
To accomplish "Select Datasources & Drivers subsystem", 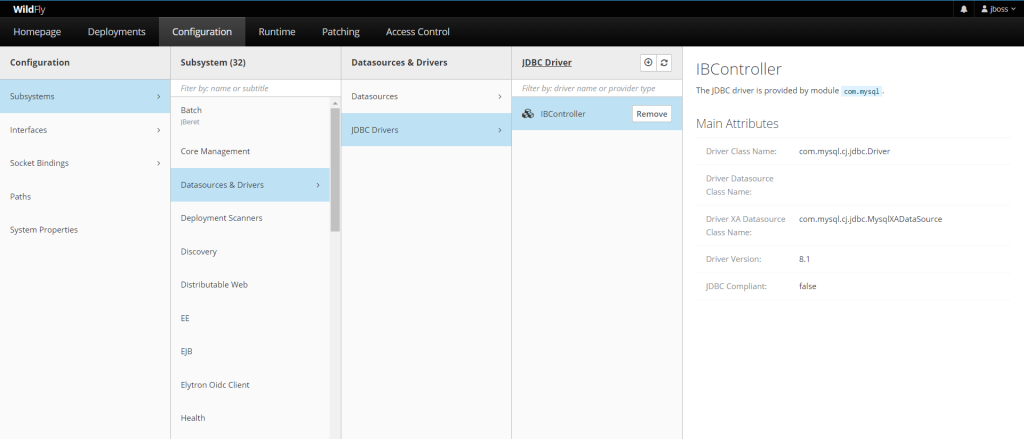I will tap(250, 185).
